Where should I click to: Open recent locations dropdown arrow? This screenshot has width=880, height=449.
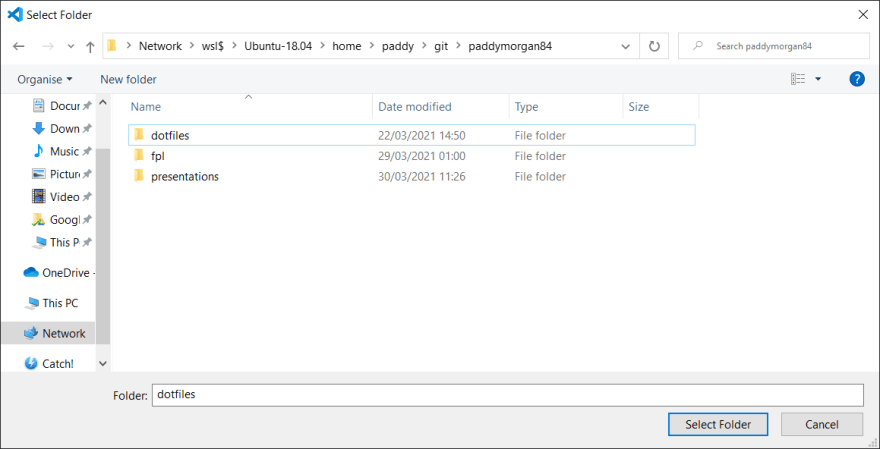[x=71, y=47]
